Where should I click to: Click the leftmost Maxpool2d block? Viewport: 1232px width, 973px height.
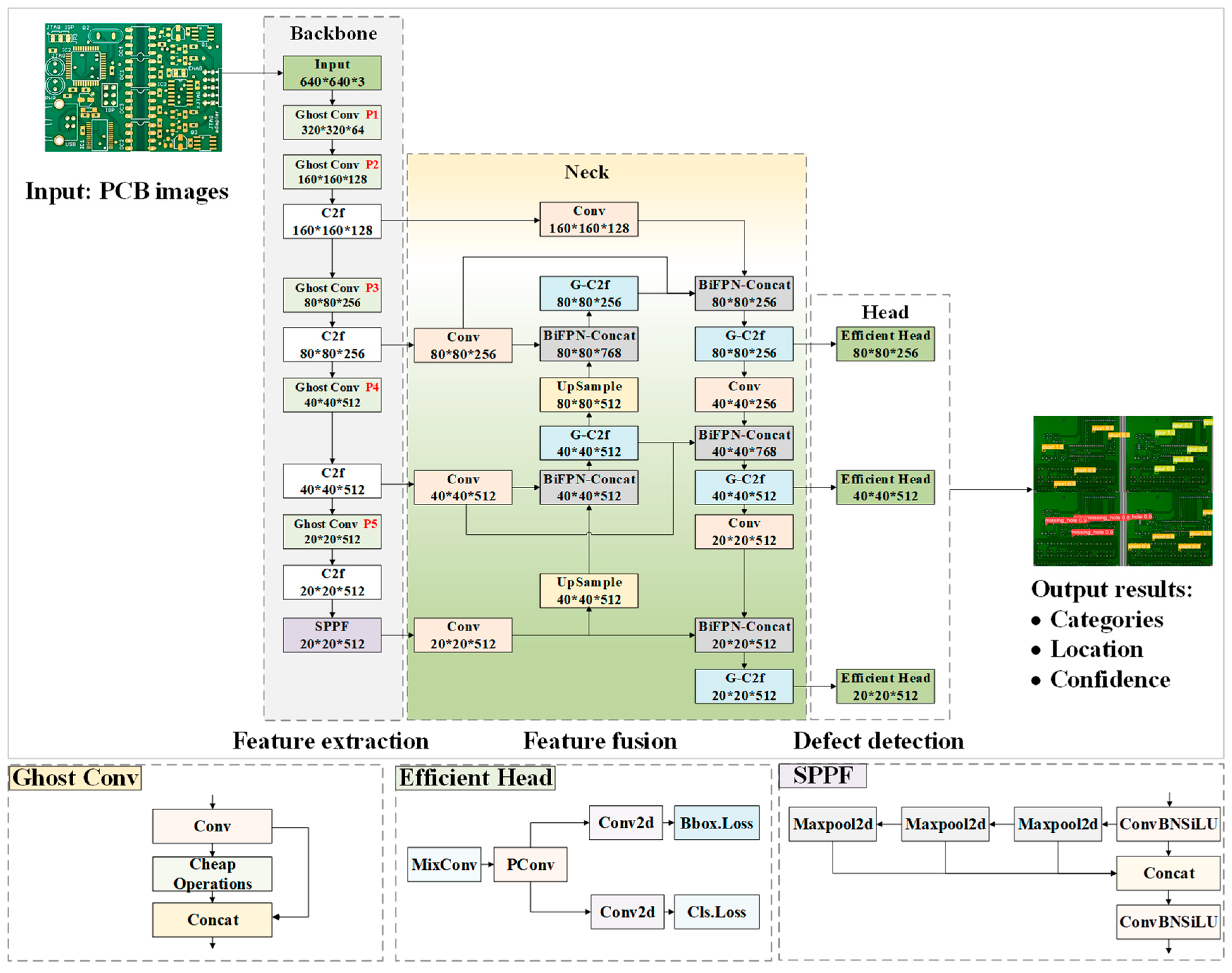pos(833,824)
